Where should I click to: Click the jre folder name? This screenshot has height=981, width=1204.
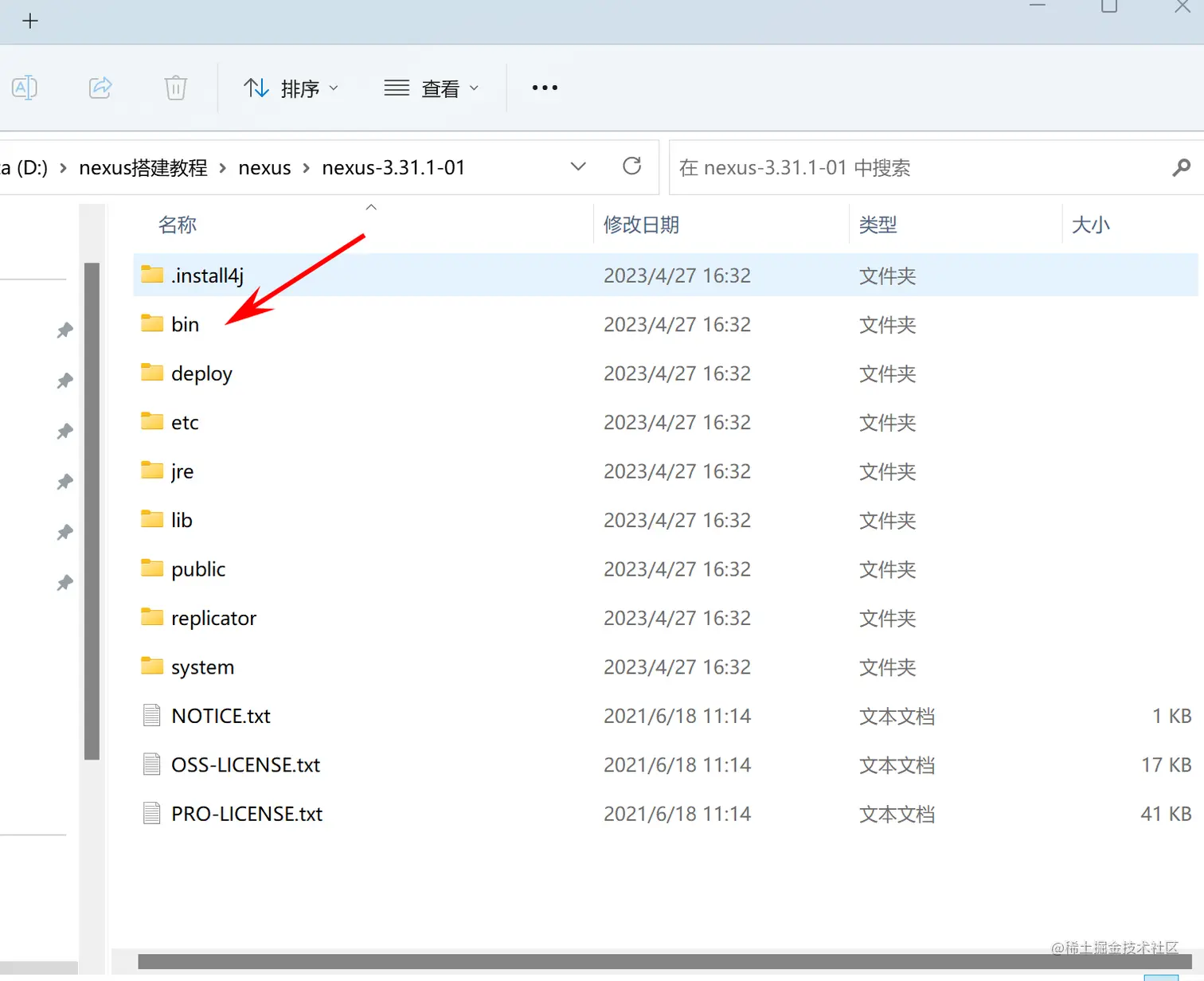point(182,471)
